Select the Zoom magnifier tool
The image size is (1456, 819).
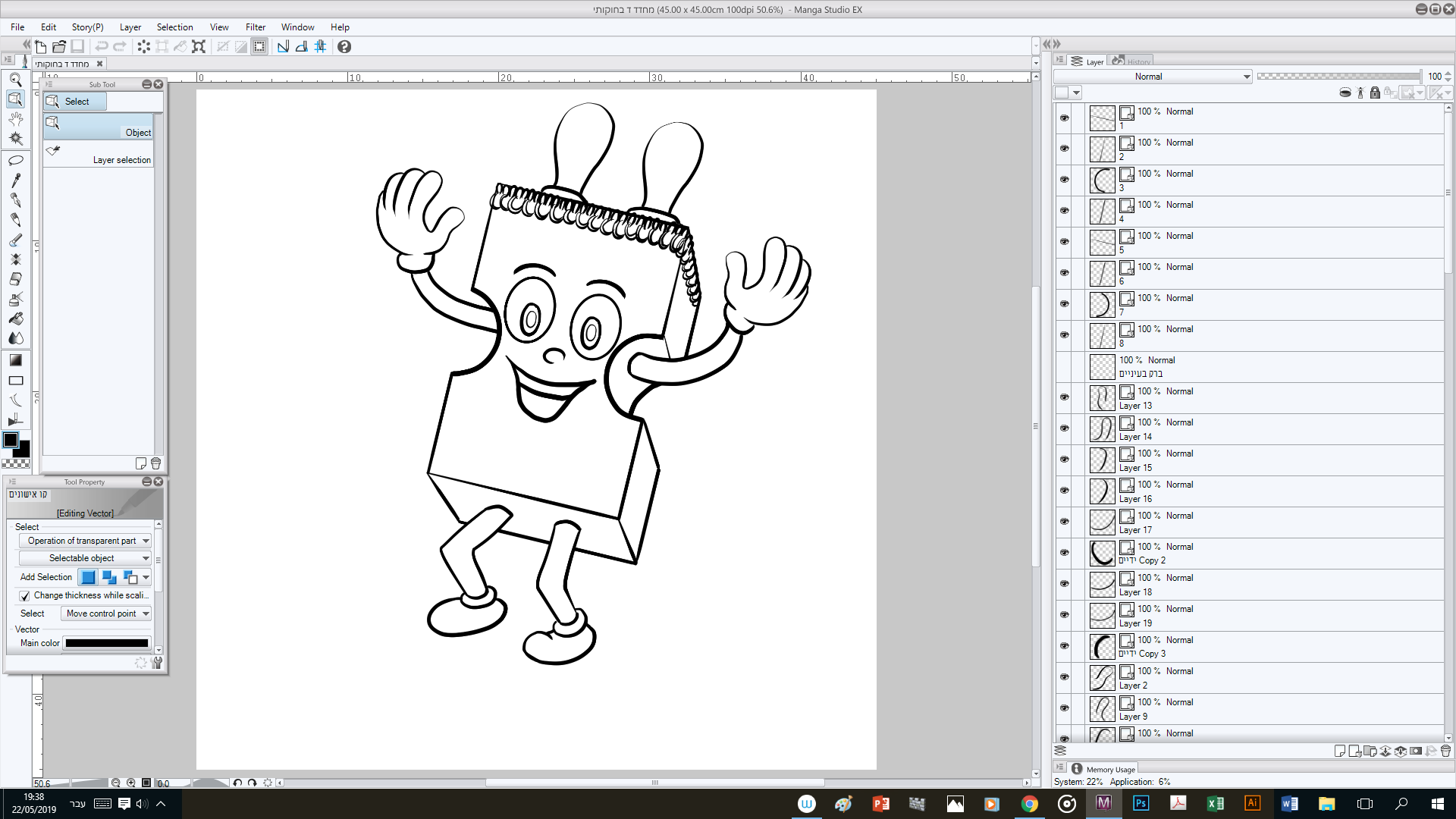point(15,80)
